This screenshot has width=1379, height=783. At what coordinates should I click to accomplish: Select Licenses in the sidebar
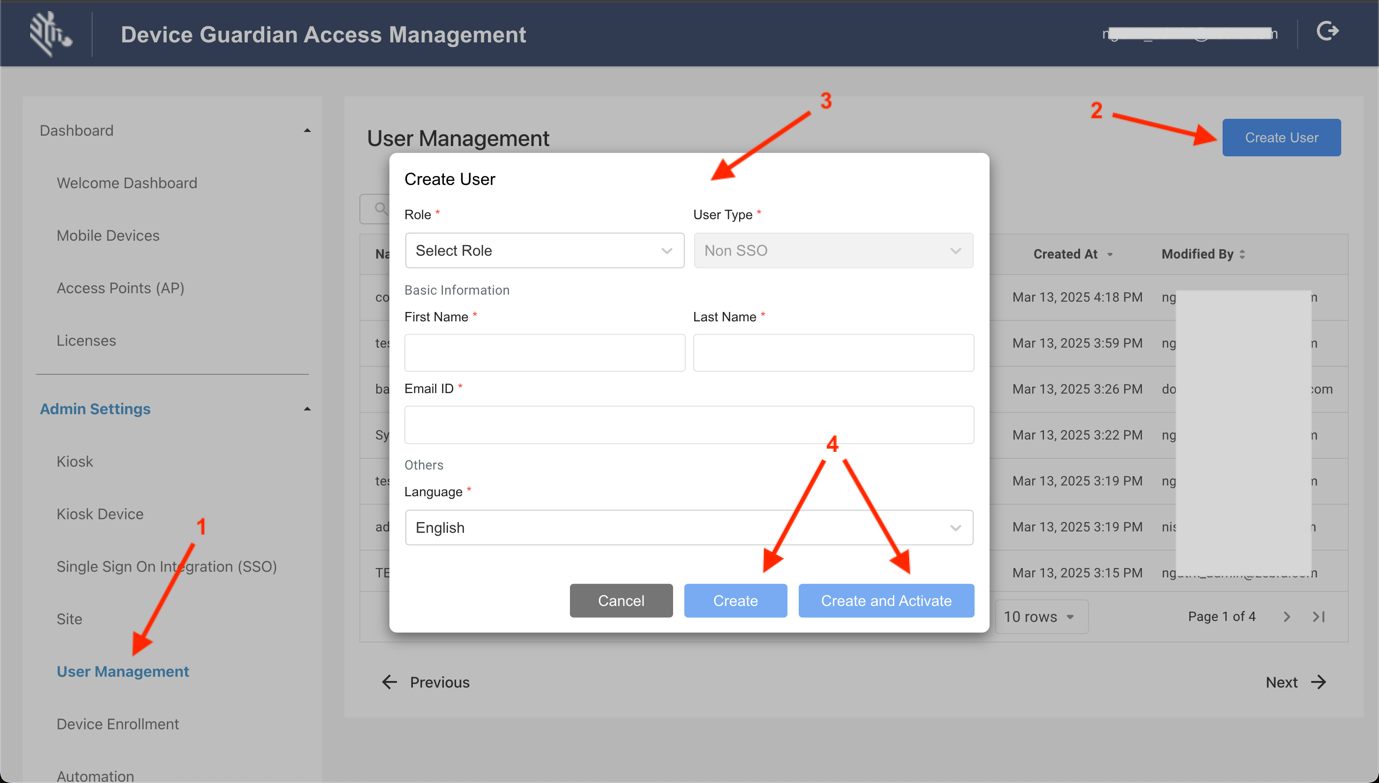point(86,341)
